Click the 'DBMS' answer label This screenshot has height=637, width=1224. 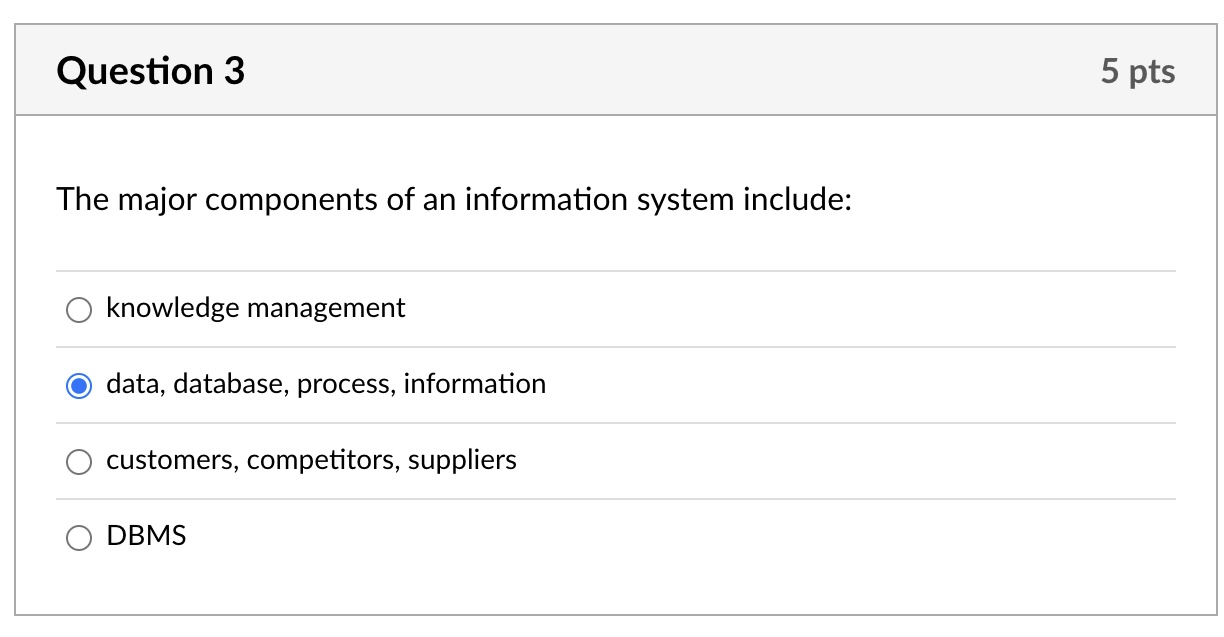tap(146, 536)
